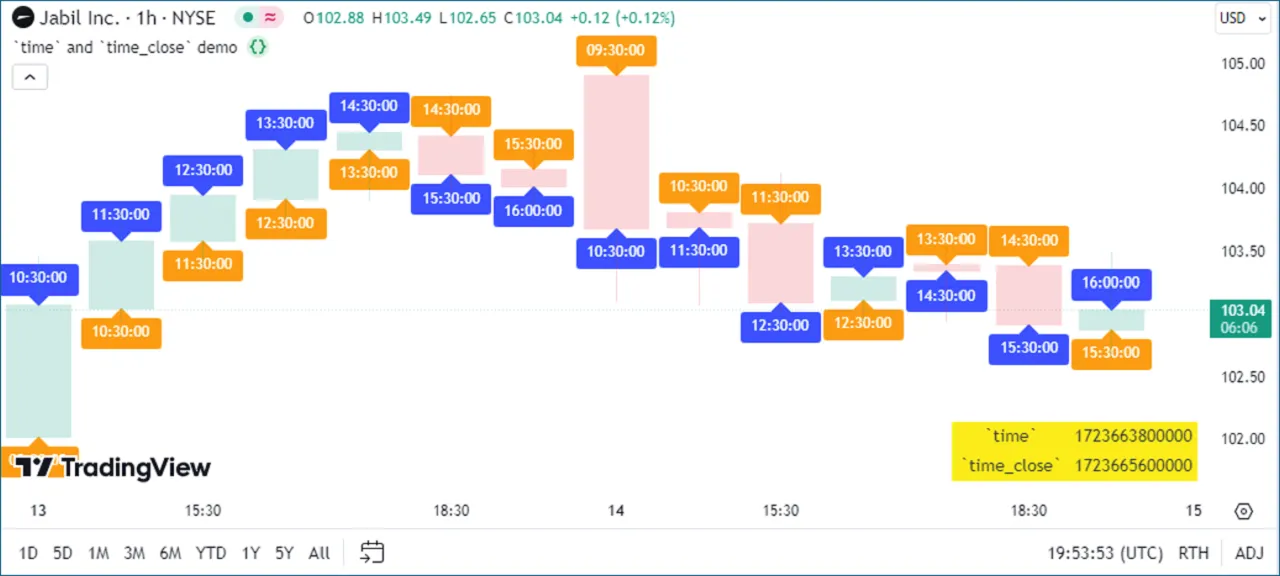Click the chart settings gear icon
Screen dimensions: 1280x576
(1243, 511)
